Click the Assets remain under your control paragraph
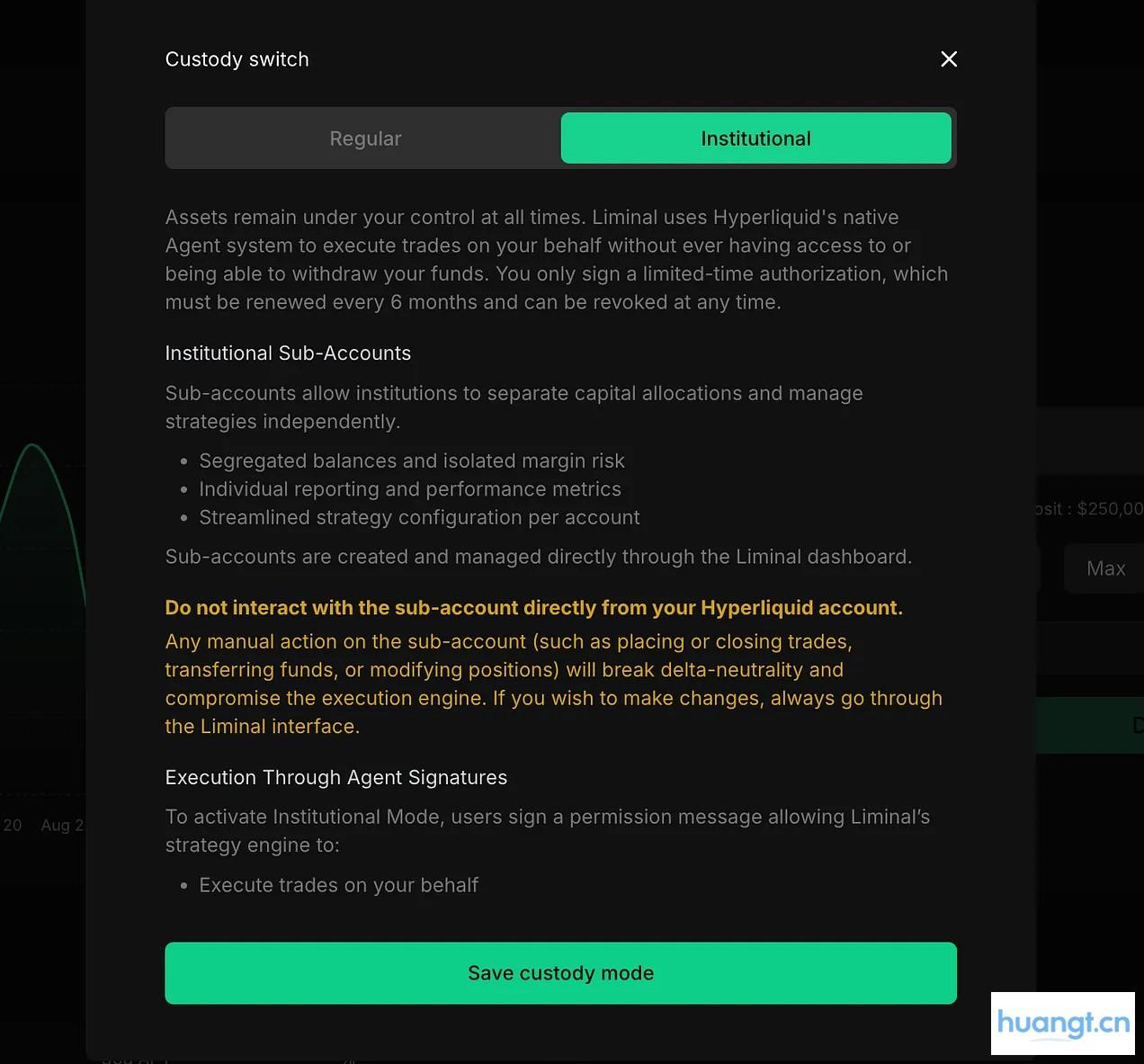Image resolution: width=1144 pixels, height=1064 pixels. [x=556, y=260]
